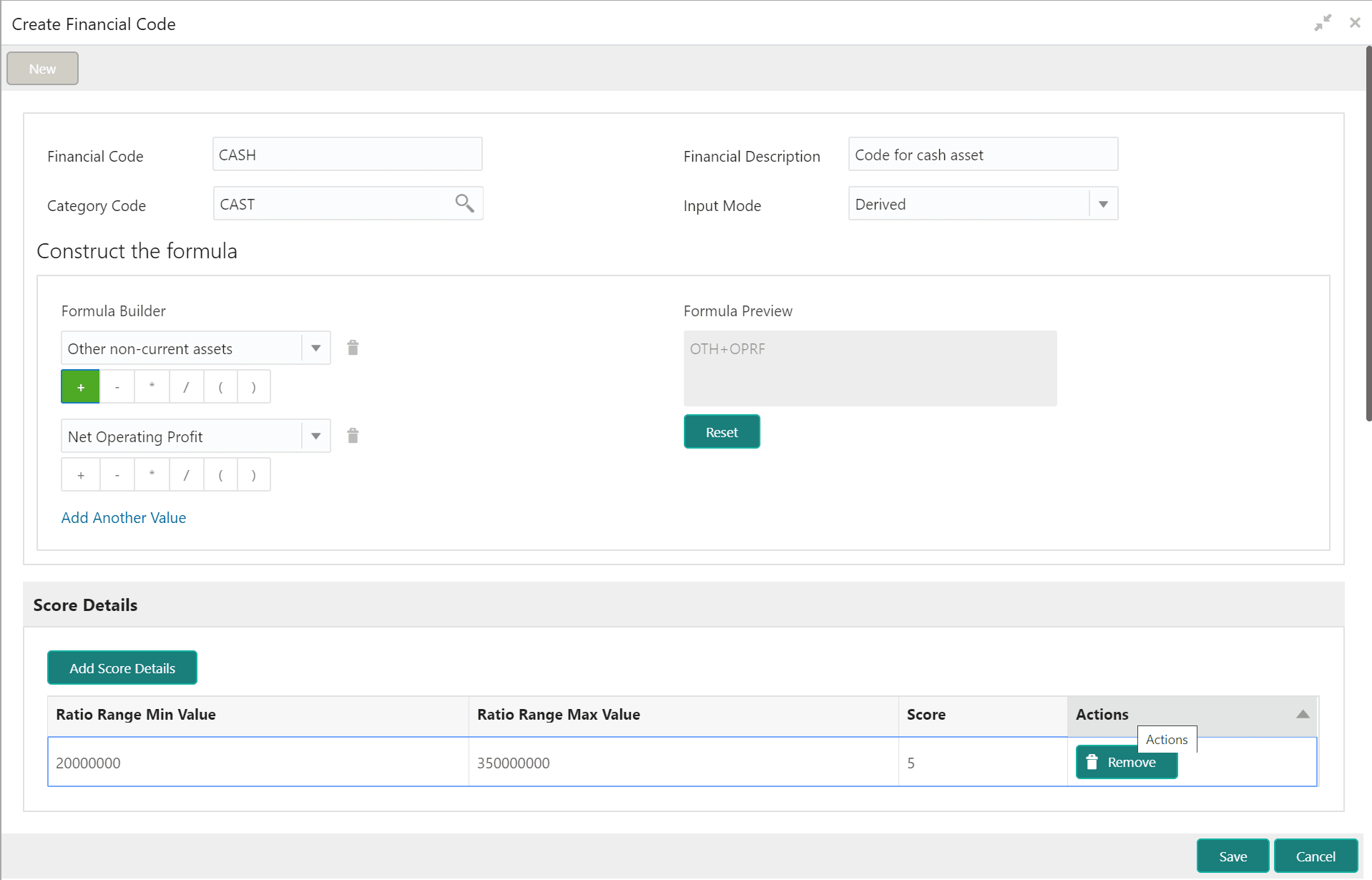Open the Category Code search lookup icon
1372x880 pixels.
click(x=465, y=204)
